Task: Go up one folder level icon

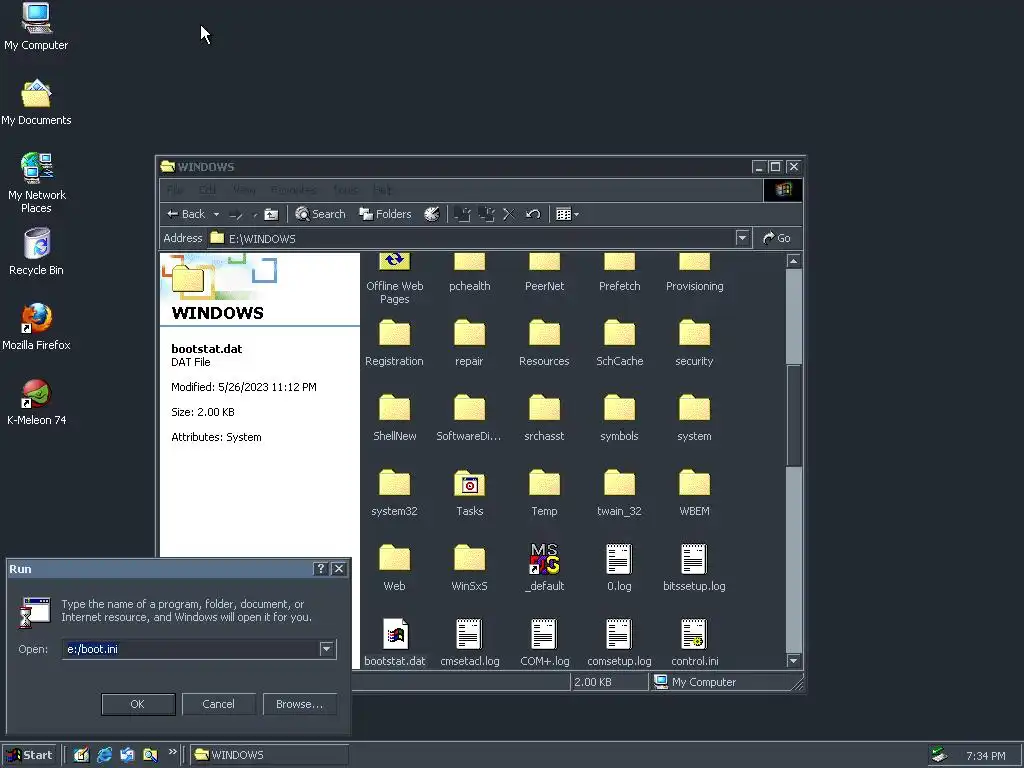Action: 271,214
